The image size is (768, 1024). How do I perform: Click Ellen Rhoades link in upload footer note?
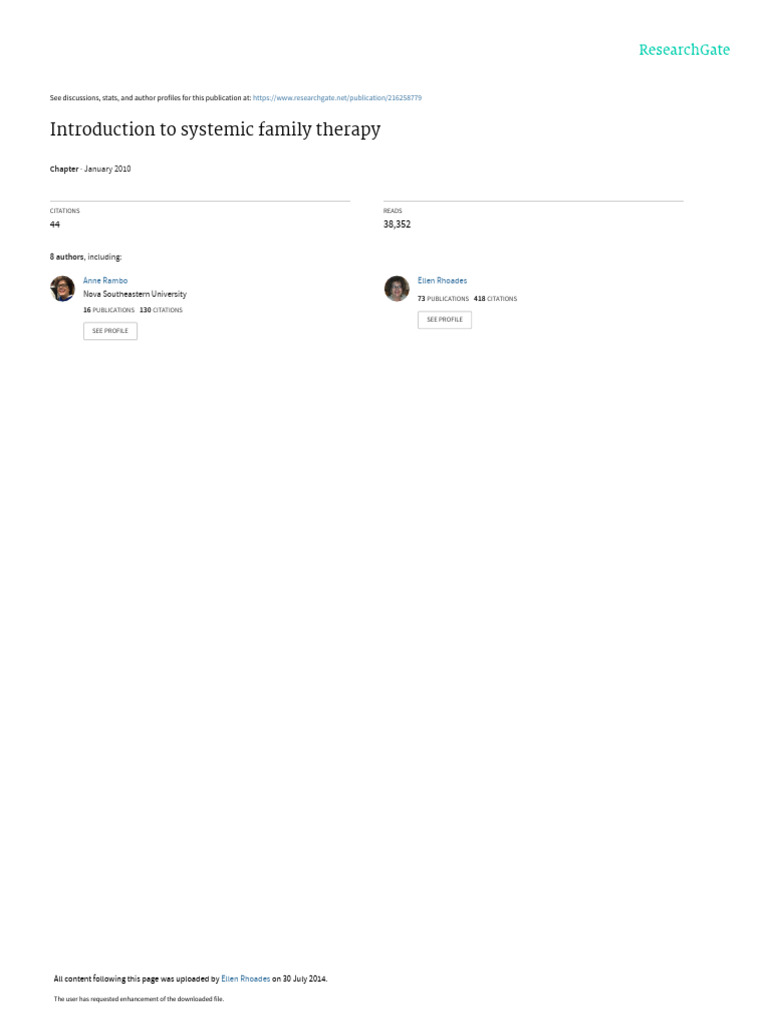click(246, 979)
